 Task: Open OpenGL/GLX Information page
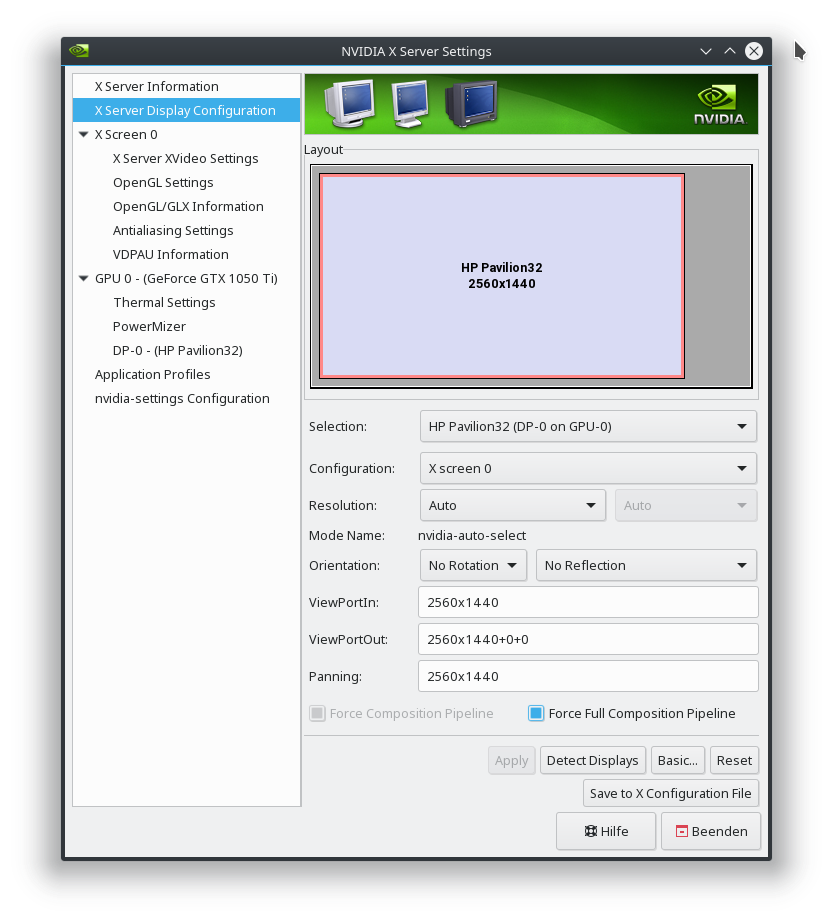(x=186, y=207)
